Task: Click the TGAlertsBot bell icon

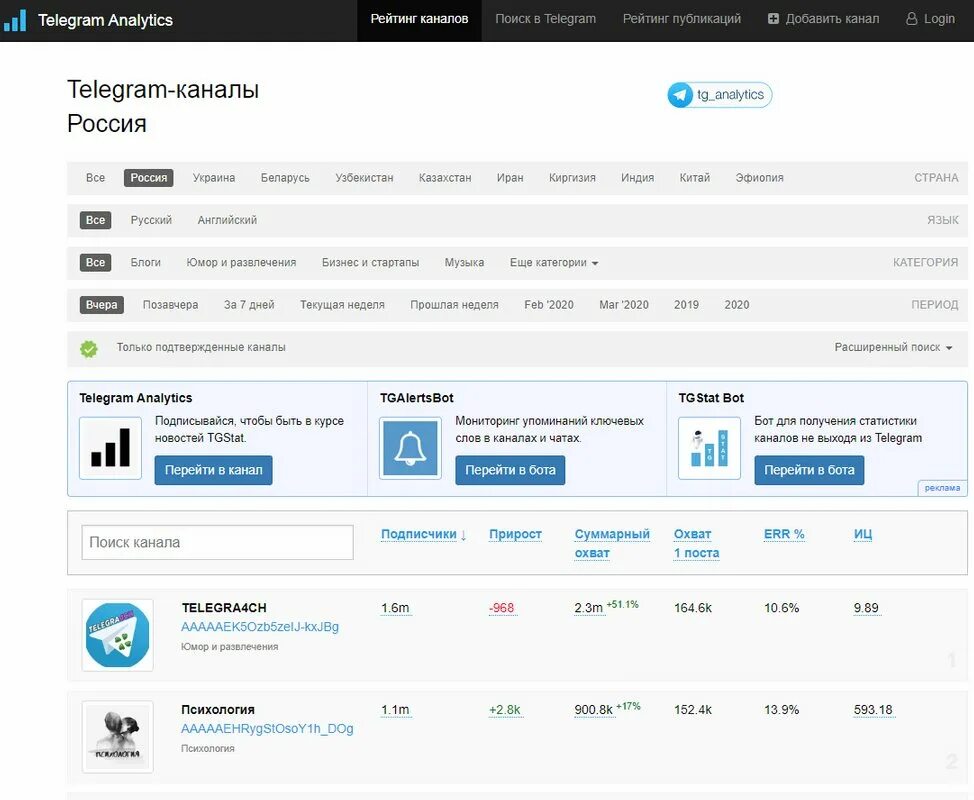Action: (x=410, y=448)
